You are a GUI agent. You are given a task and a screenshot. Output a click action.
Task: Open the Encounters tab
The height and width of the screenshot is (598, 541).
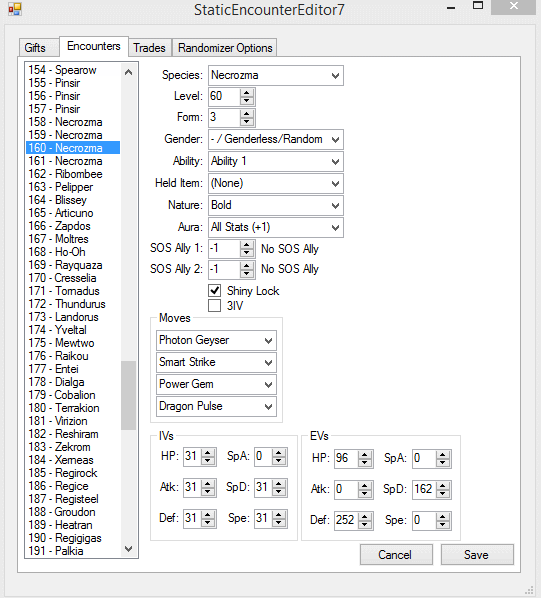coord(94,46)
